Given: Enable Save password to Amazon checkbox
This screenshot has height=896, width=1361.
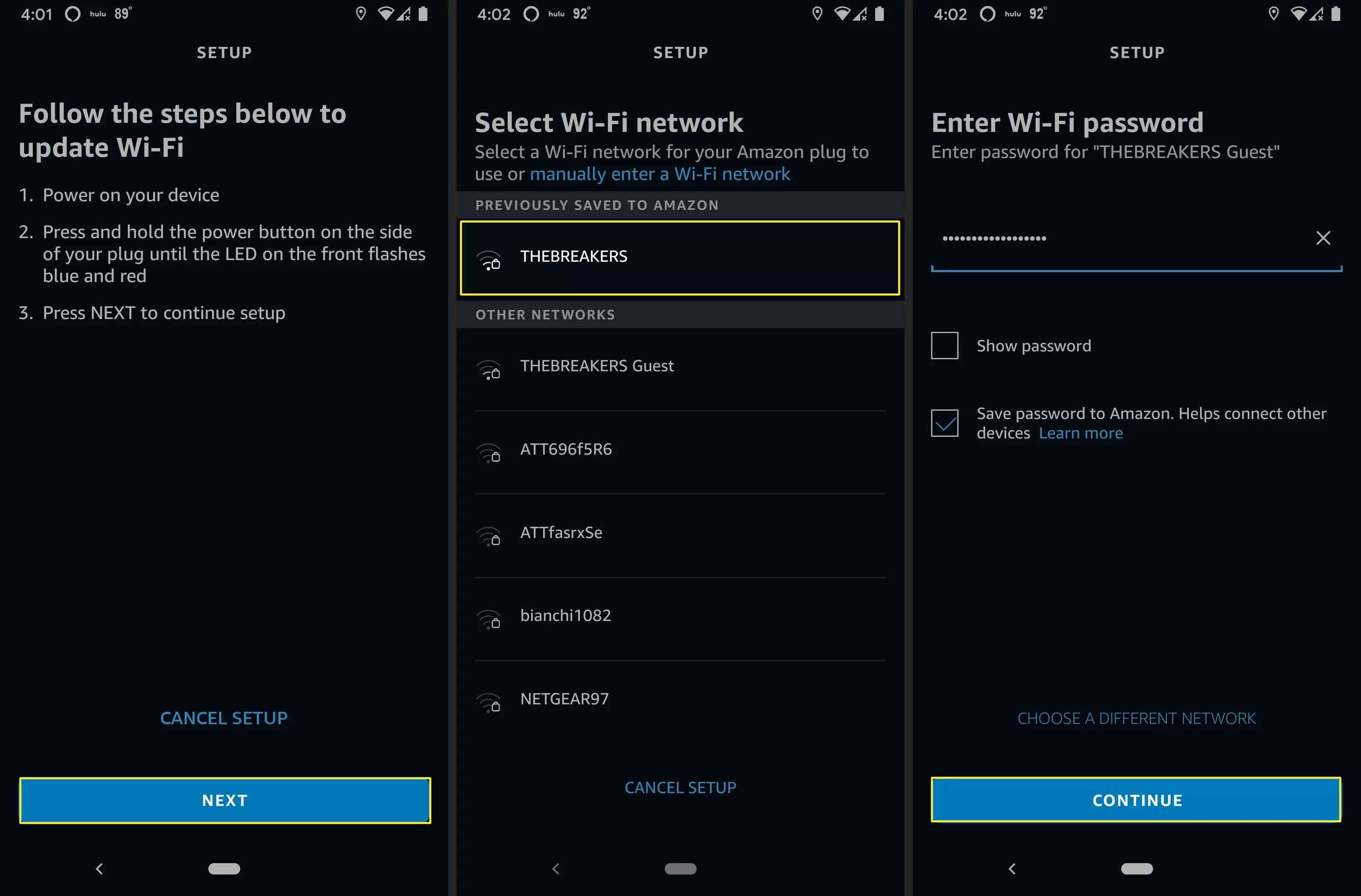Looking at the screenshot, I should pos(945,422).
